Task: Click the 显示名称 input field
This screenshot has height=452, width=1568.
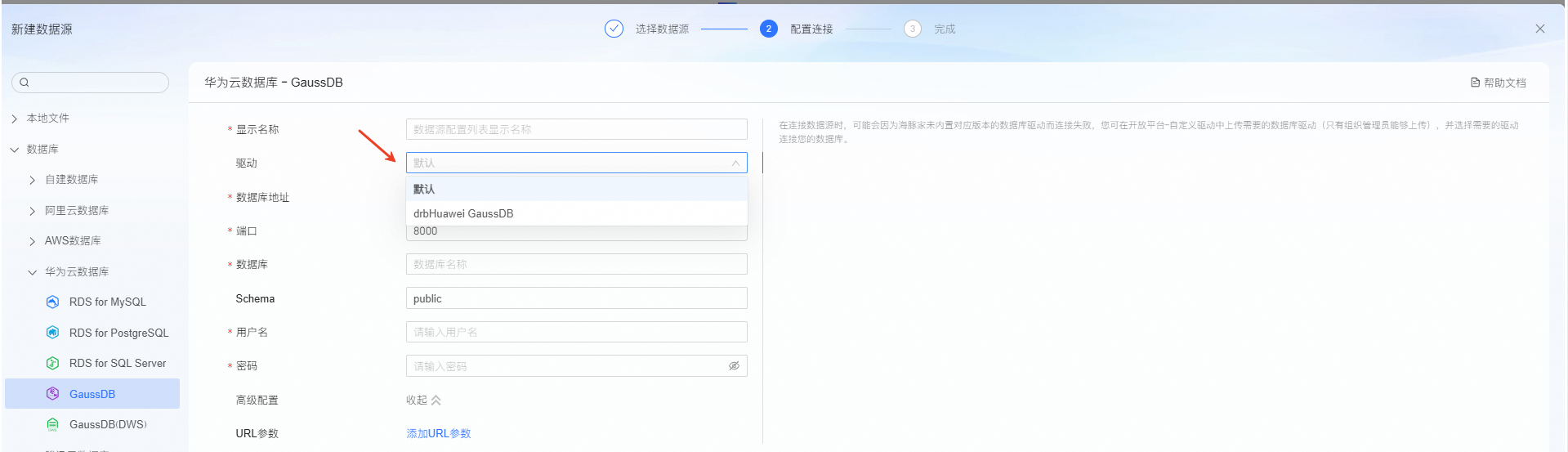Action: pyautogui.click(x=577, y=129)
